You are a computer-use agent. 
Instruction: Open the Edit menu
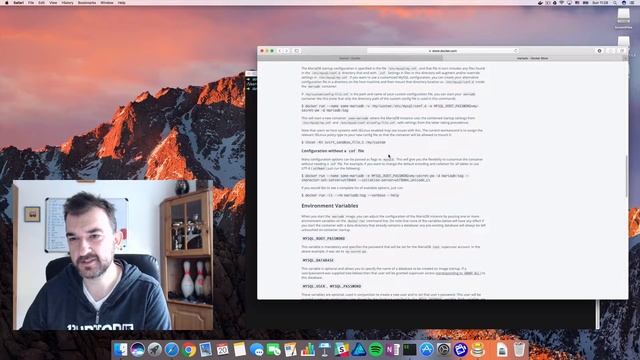click(x=42, y=2)
